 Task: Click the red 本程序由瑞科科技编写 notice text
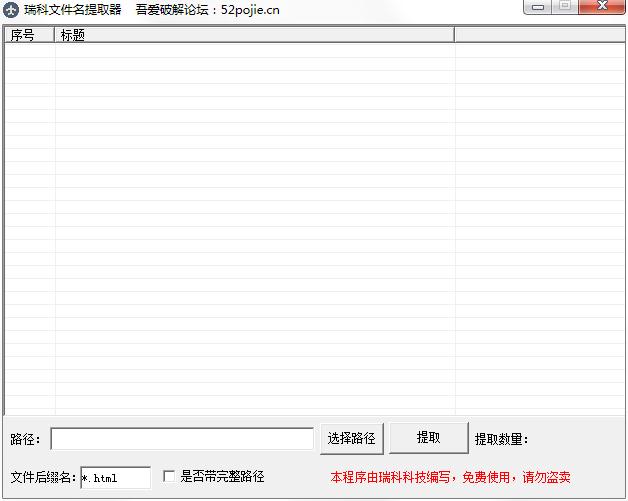coord(450,478)
